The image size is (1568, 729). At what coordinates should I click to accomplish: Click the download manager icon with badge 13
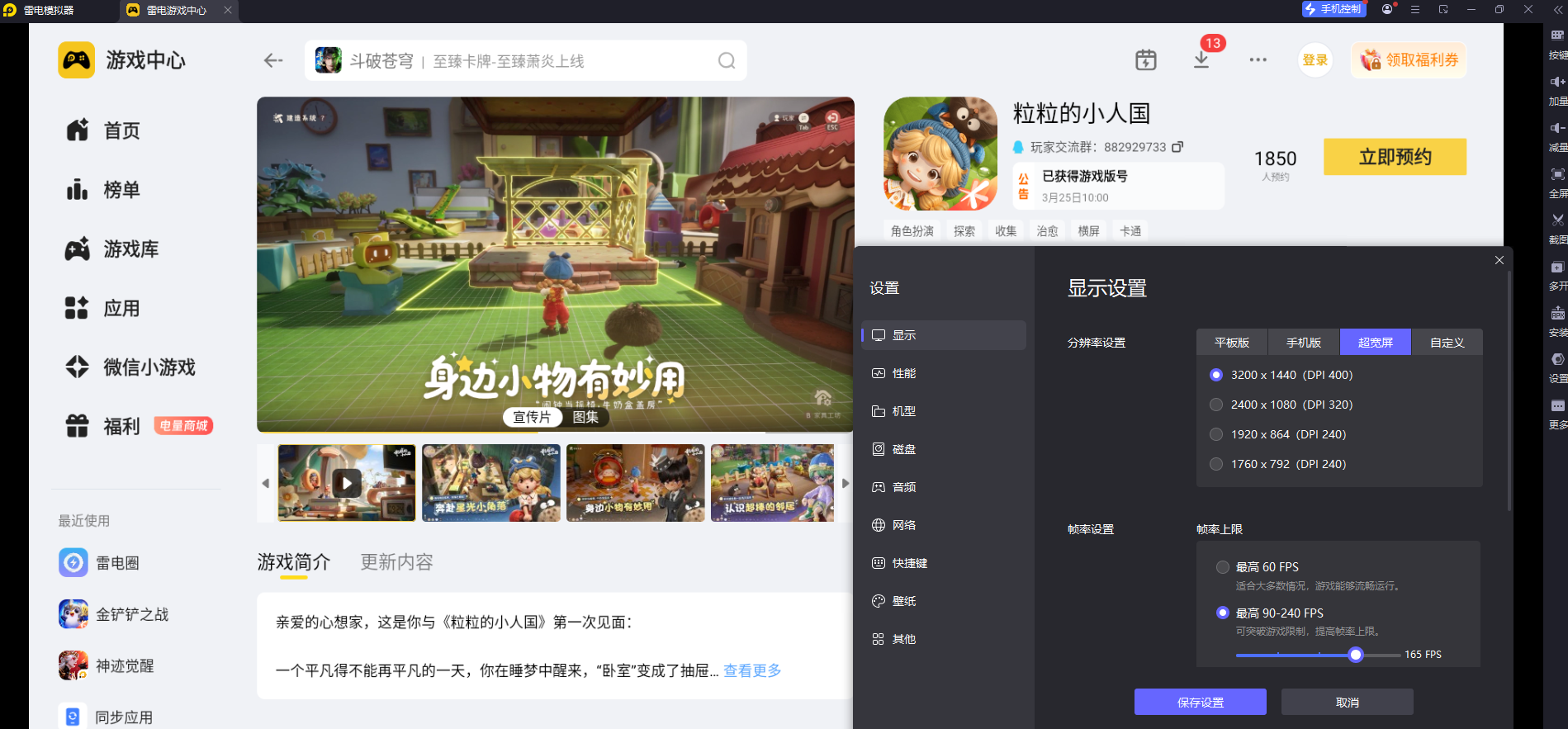pos(1201,60)
